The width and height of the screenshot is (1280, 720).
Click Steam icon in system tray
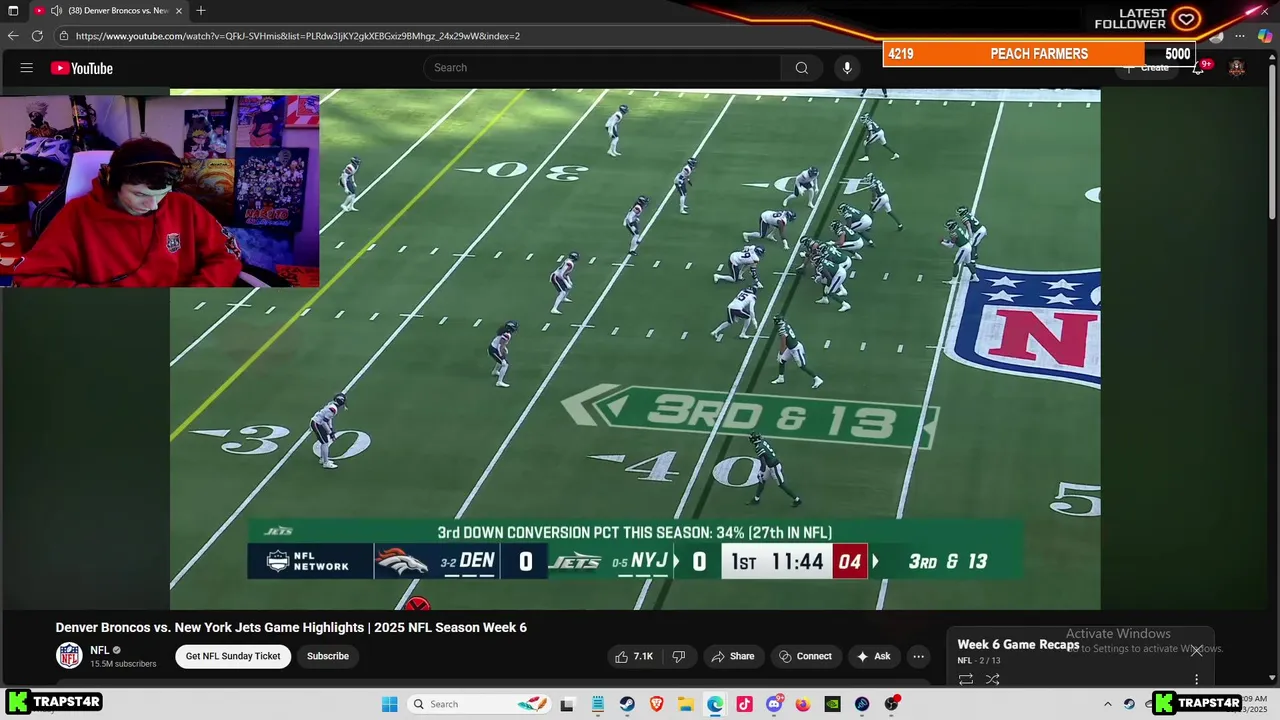[x=1129, y=704]
